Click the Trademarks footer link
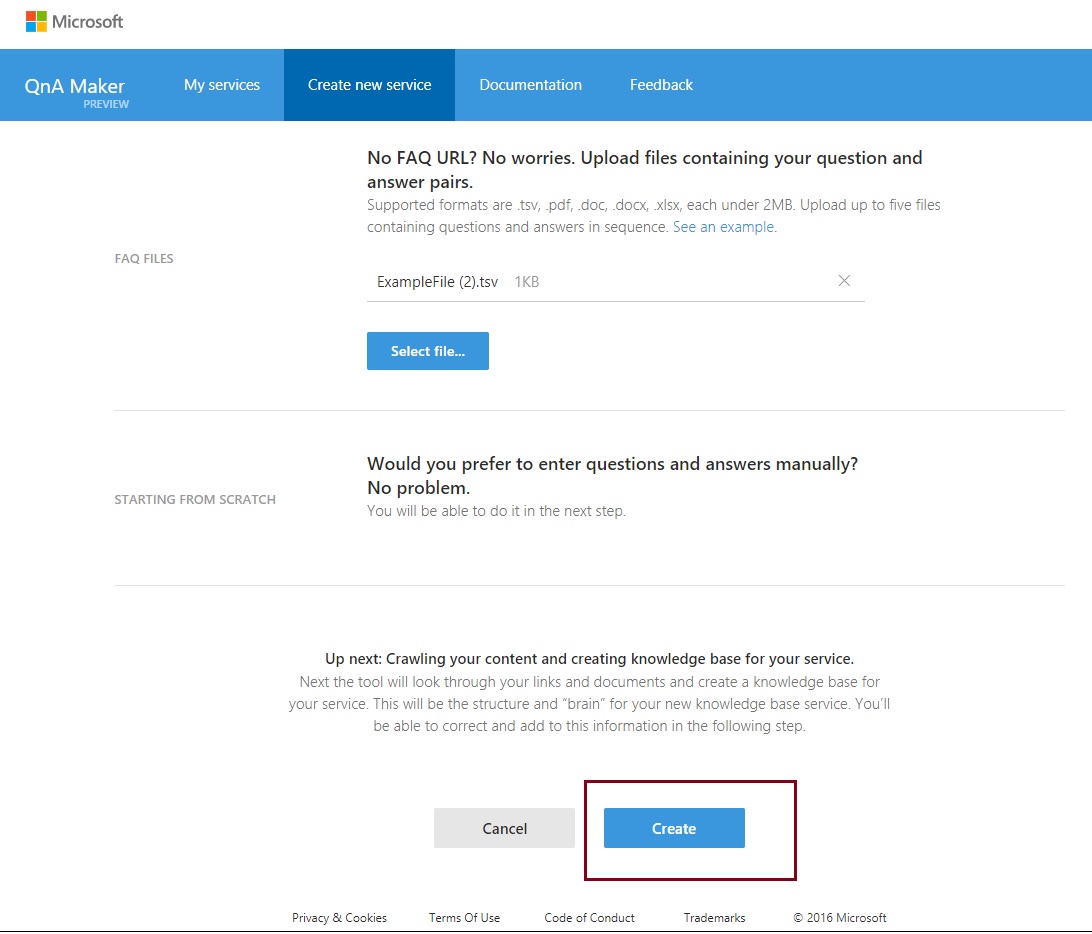Screen dimensions: 1092x934 coord(714,918)
